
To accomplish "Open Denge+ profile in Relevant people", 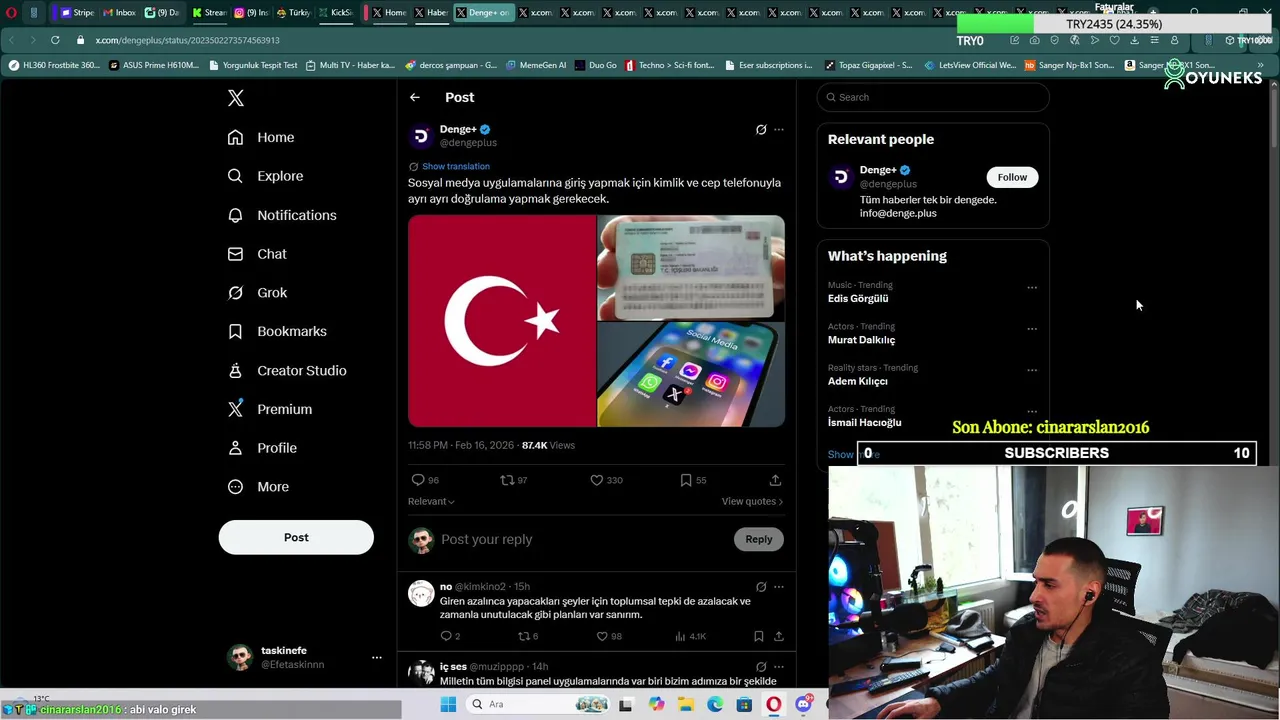I will coord(878,170).
